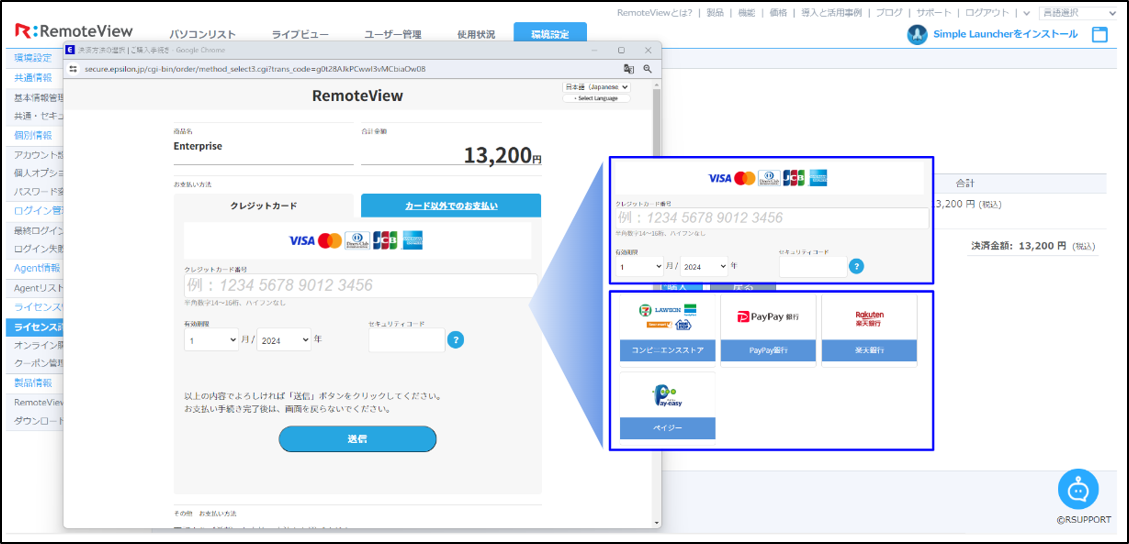This screenshot has width=1129, height=544.
Task: Close the Chrome payment popup window
Action: pyautogui.click(x=648, y=50)
